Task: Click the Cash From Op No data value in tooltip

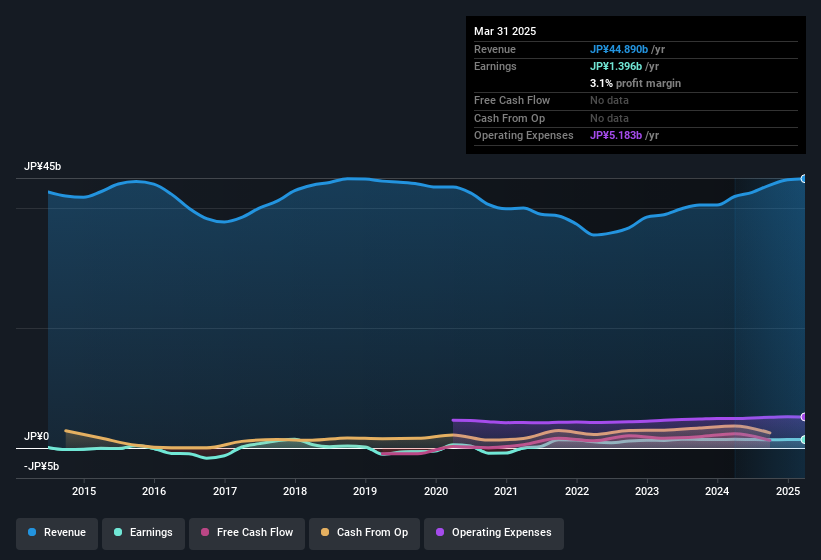Action: tap(609, 118)
